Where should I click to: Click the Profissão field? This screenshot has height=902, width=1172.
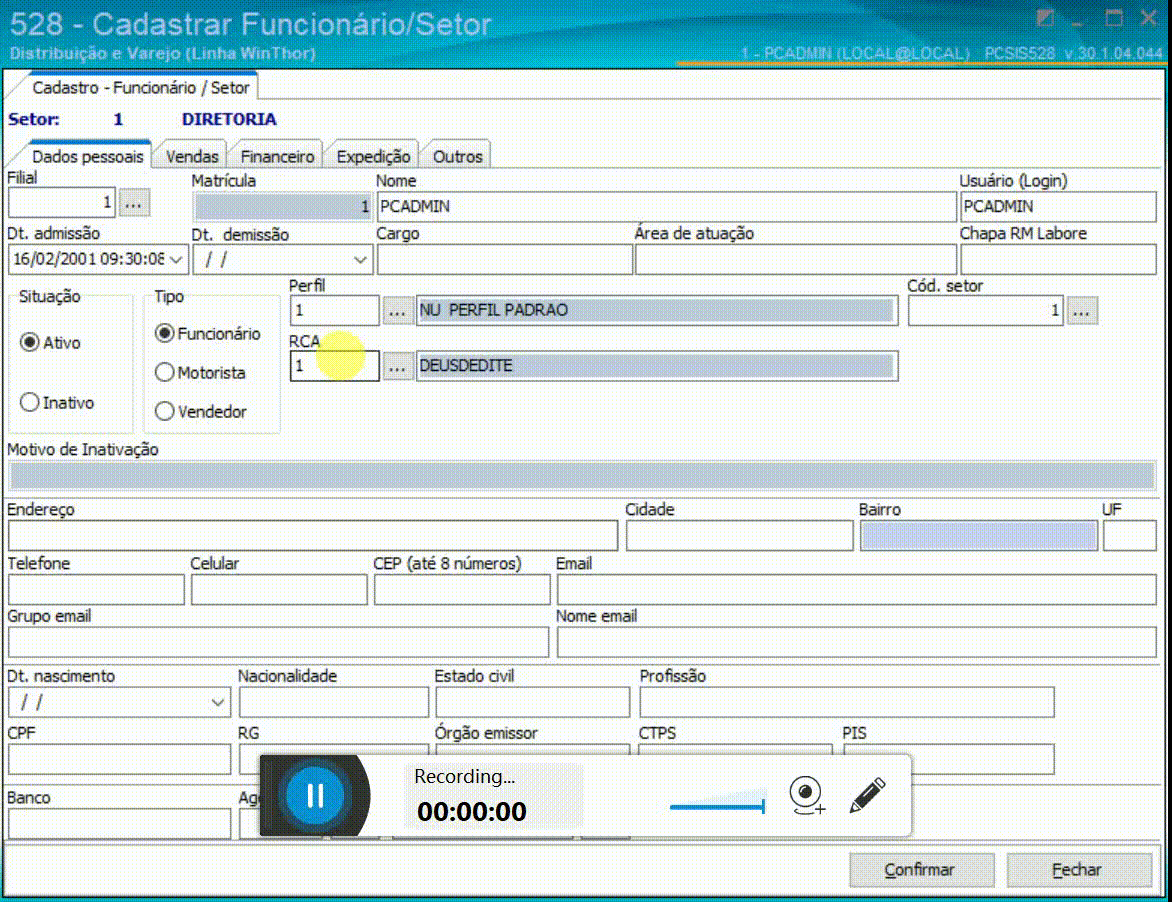point(847,702)
